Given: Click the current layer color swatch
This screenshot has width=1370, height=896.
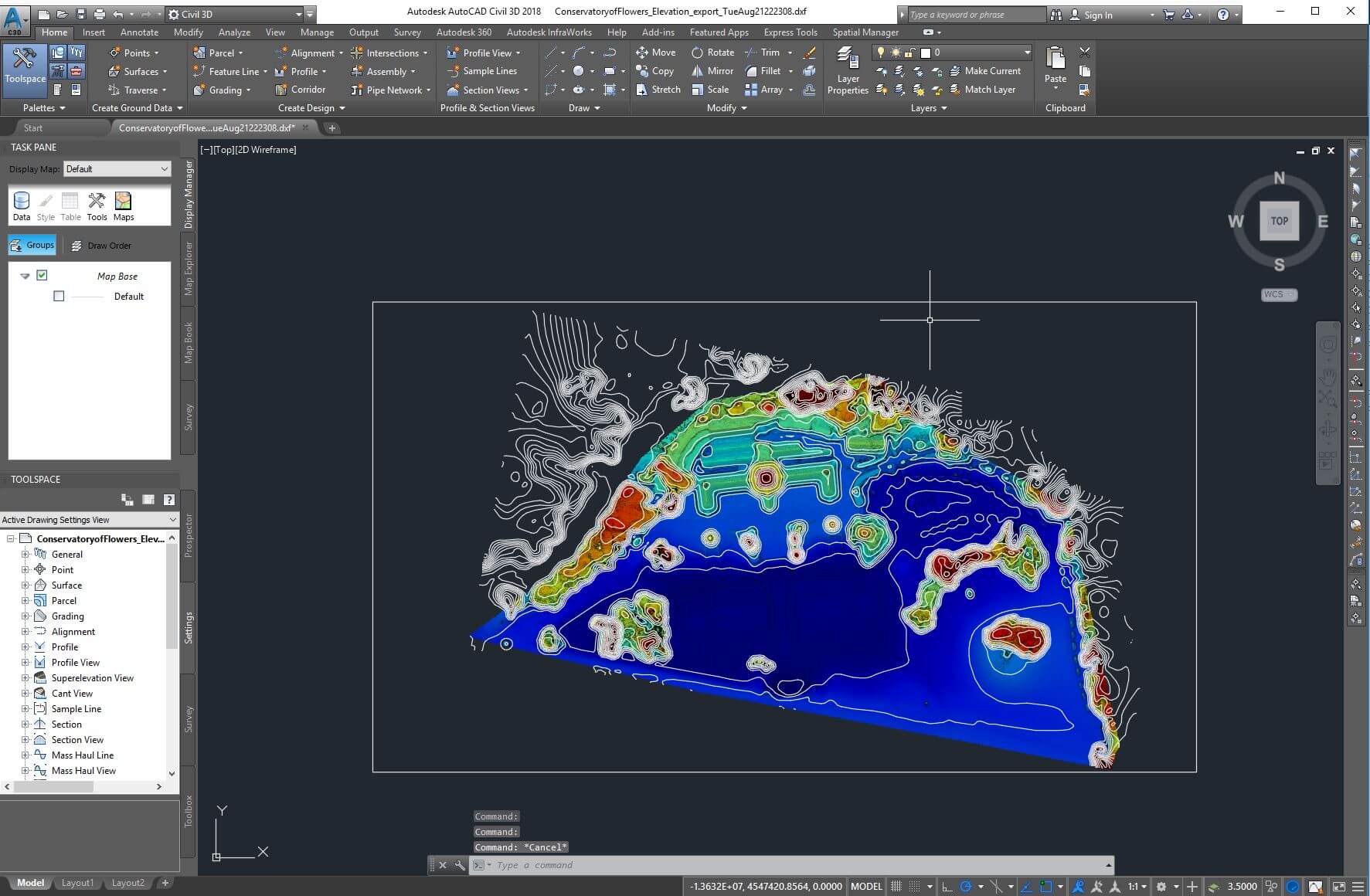Looking at the screenshot, I should point(924,53).
